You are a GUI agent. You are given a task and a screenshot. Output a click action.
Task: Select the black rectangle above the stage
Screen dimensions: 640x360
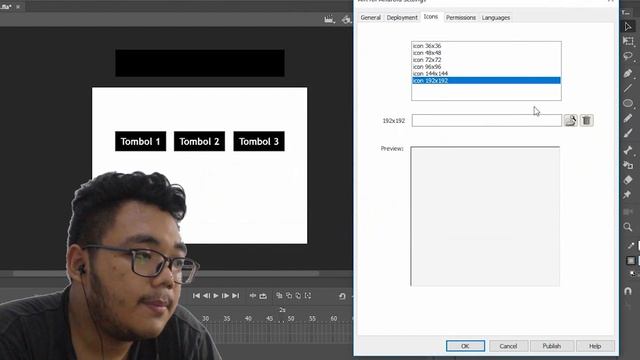pyautogui.click(x=200, y=63)
